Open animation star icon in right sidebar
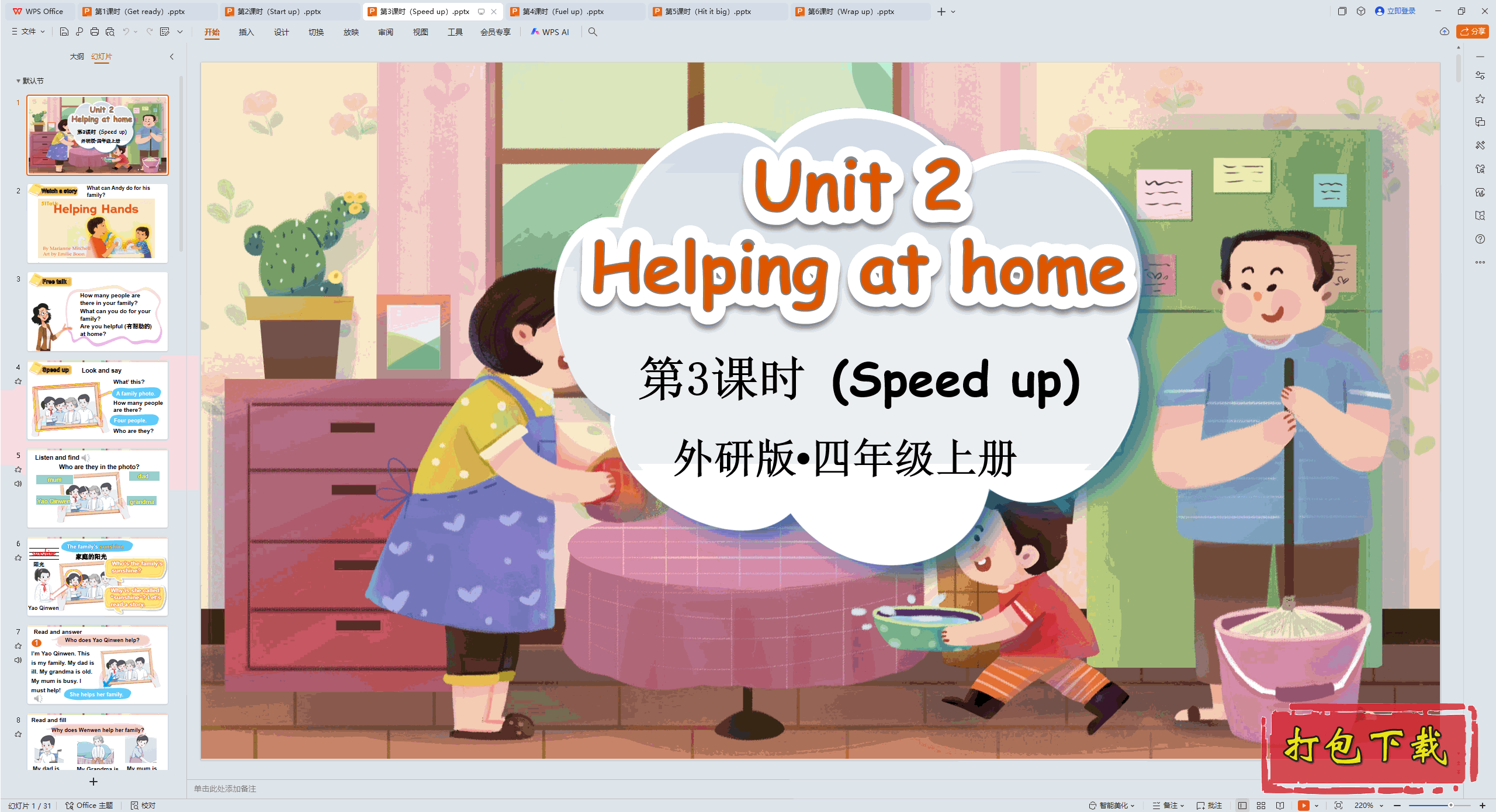This screenshot has height=812, width=1496. click(x=1480, y=99)
